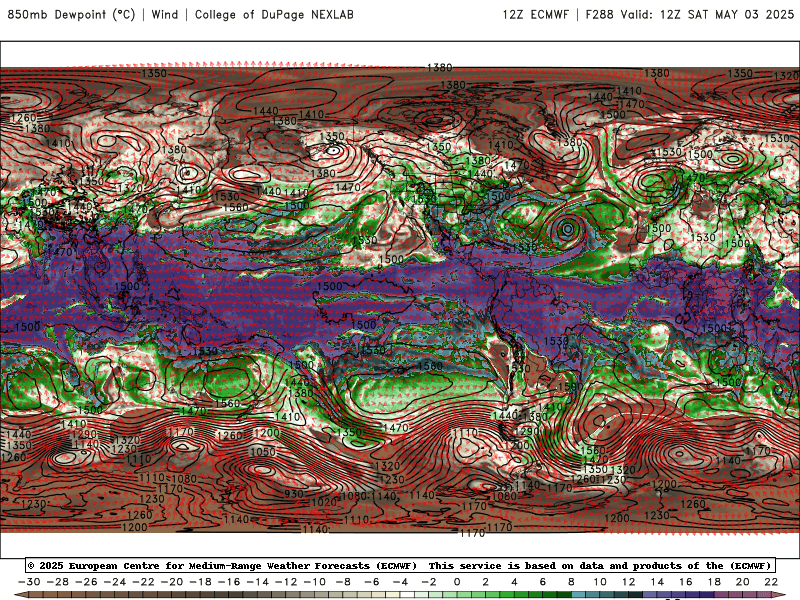This screenshot has height=600, width=800.
Task: Click the '18' legend value
Action: pyautogui.click(x=714, y=582)
